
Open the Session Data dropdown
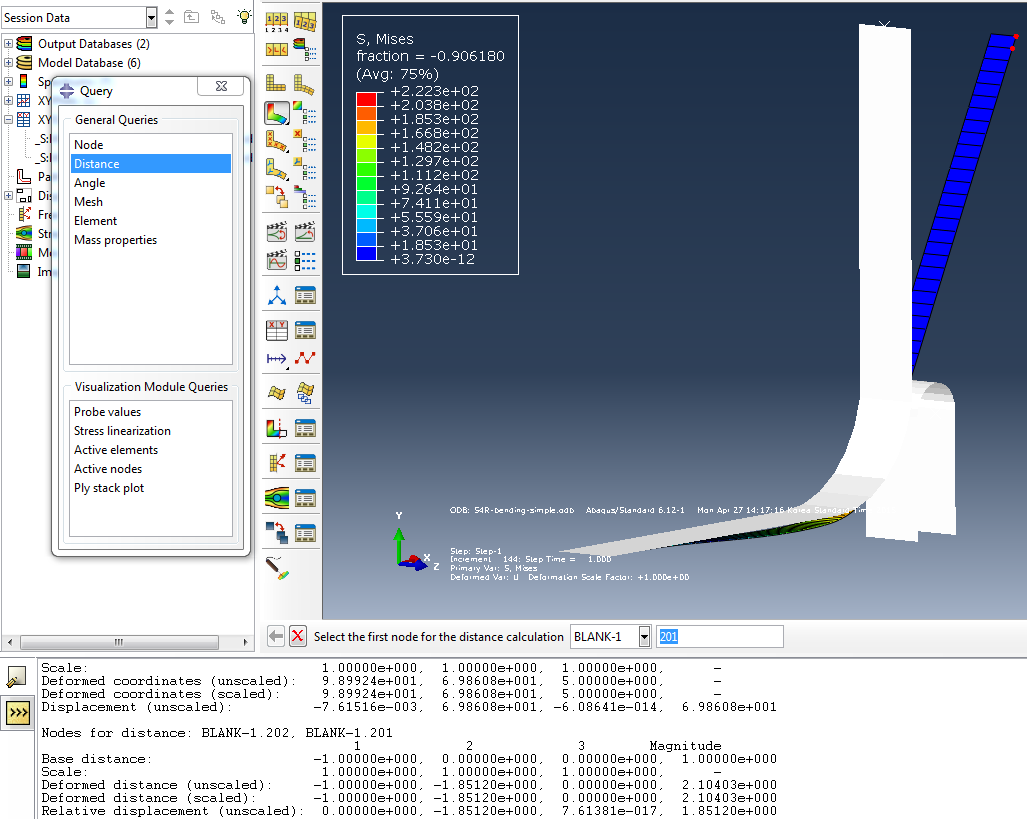point(151,17)
